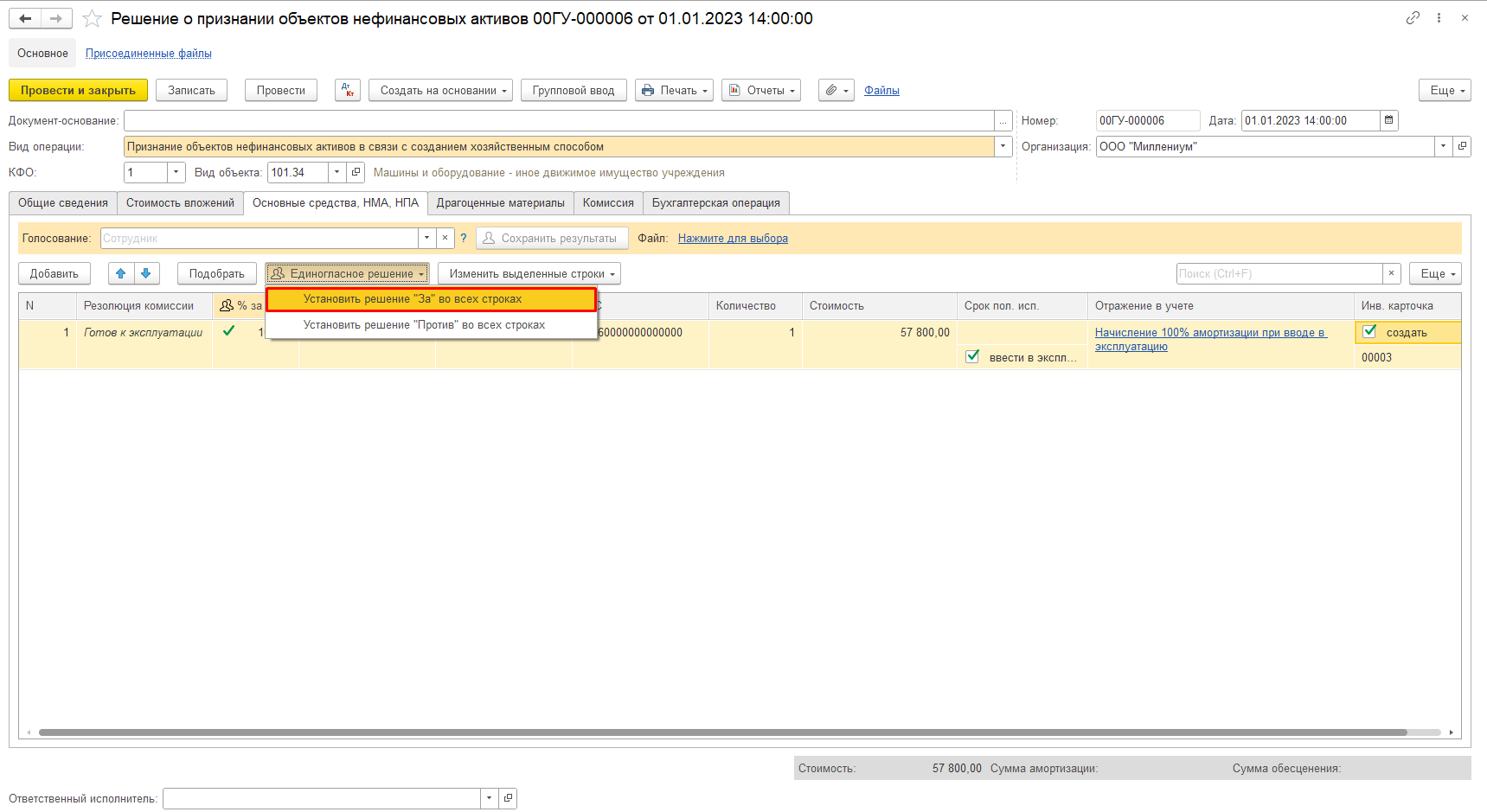Open the three-dot window menu
This screenshot has height=812, width=1487.
[1439, 17]
